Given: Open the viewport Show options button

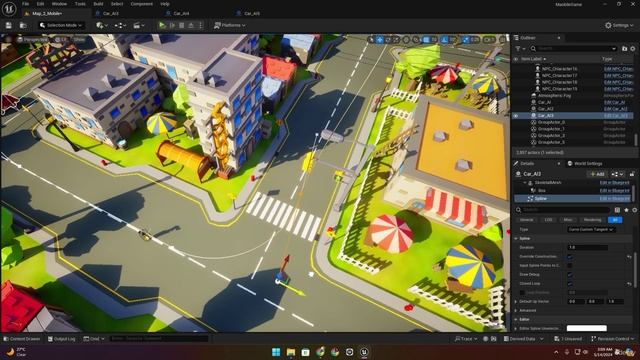Looking at the screenshot, I should pos(79,40).
